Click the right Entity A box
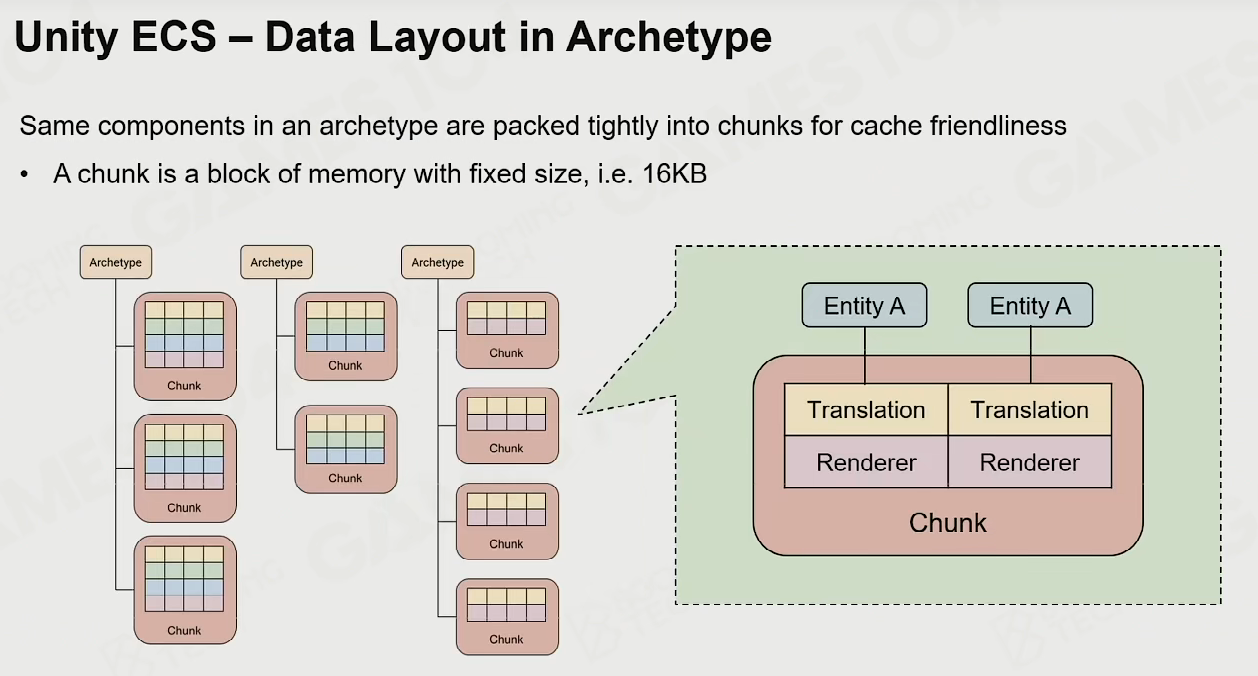The image size is (1258, 676). (x=1030, y=306)
